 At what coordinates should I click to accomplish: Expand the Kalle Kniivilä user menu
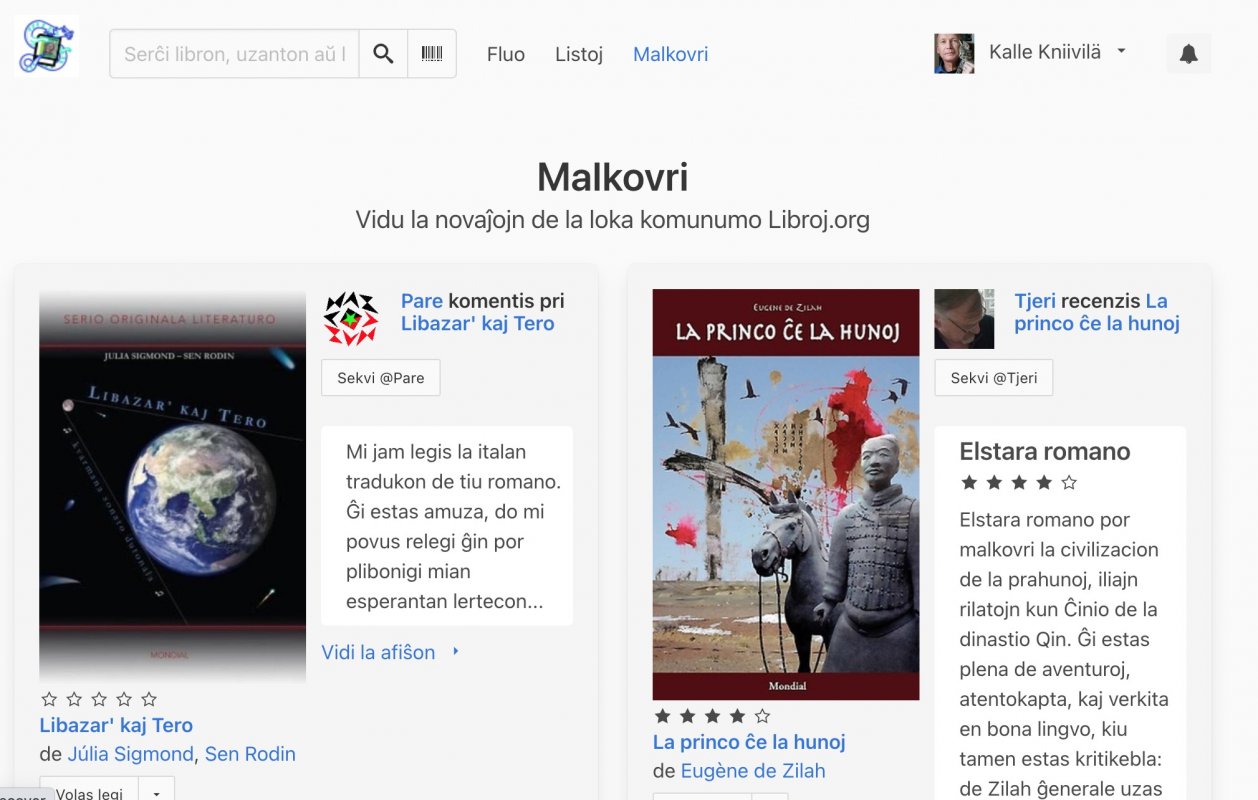coord(1121,52)
